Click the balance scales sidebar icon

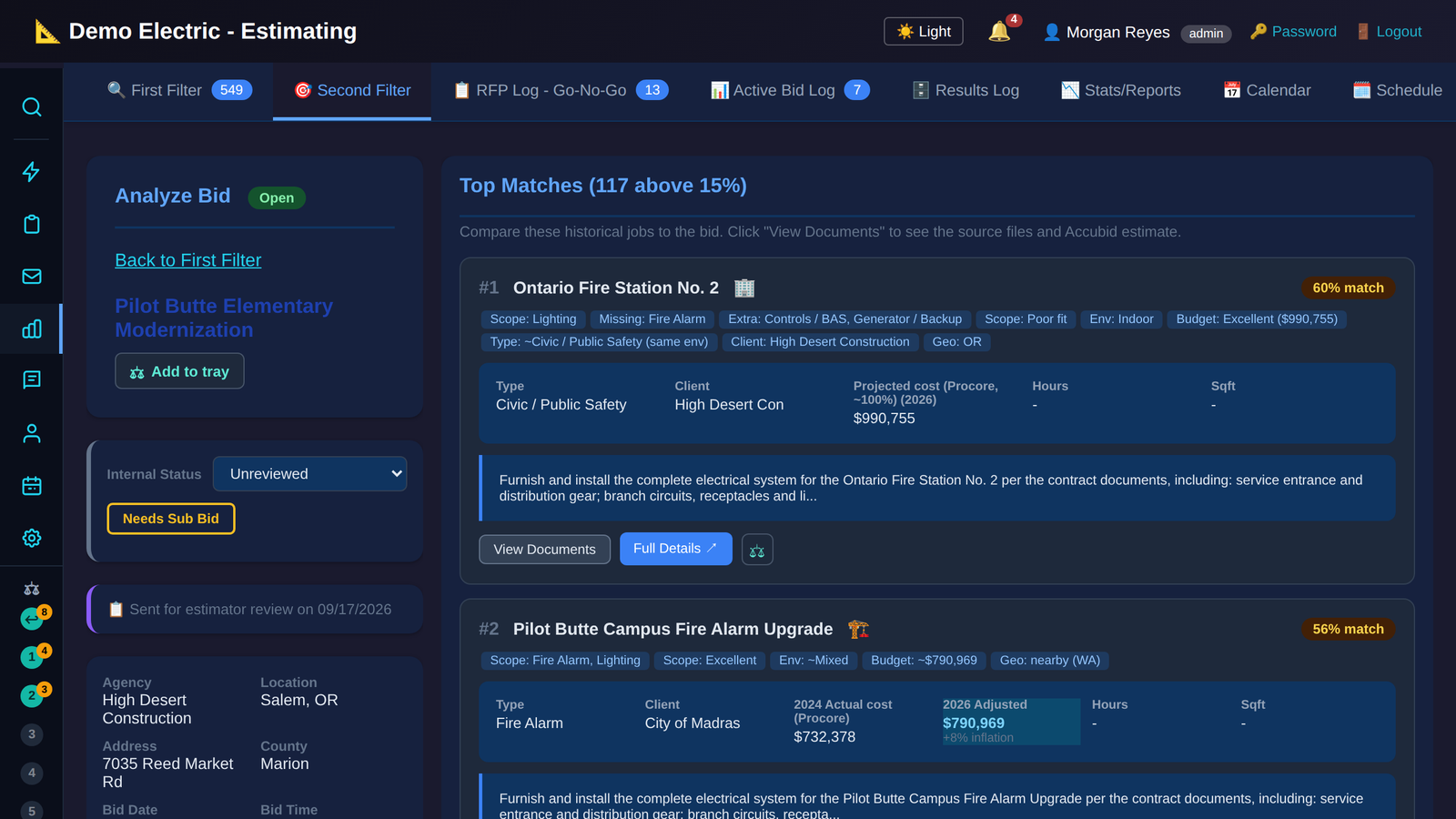(x=31, y=589)
